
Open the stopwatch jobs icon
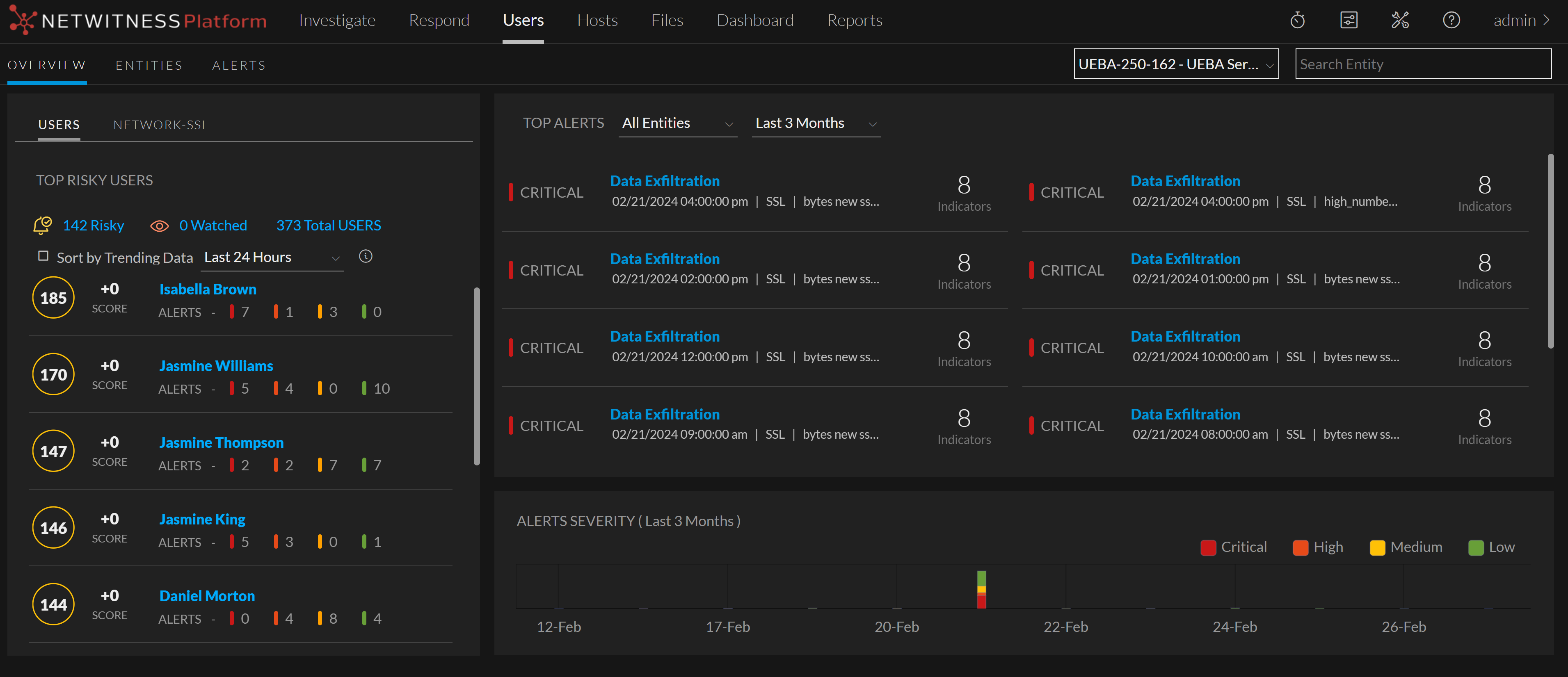coord(1297,20)
